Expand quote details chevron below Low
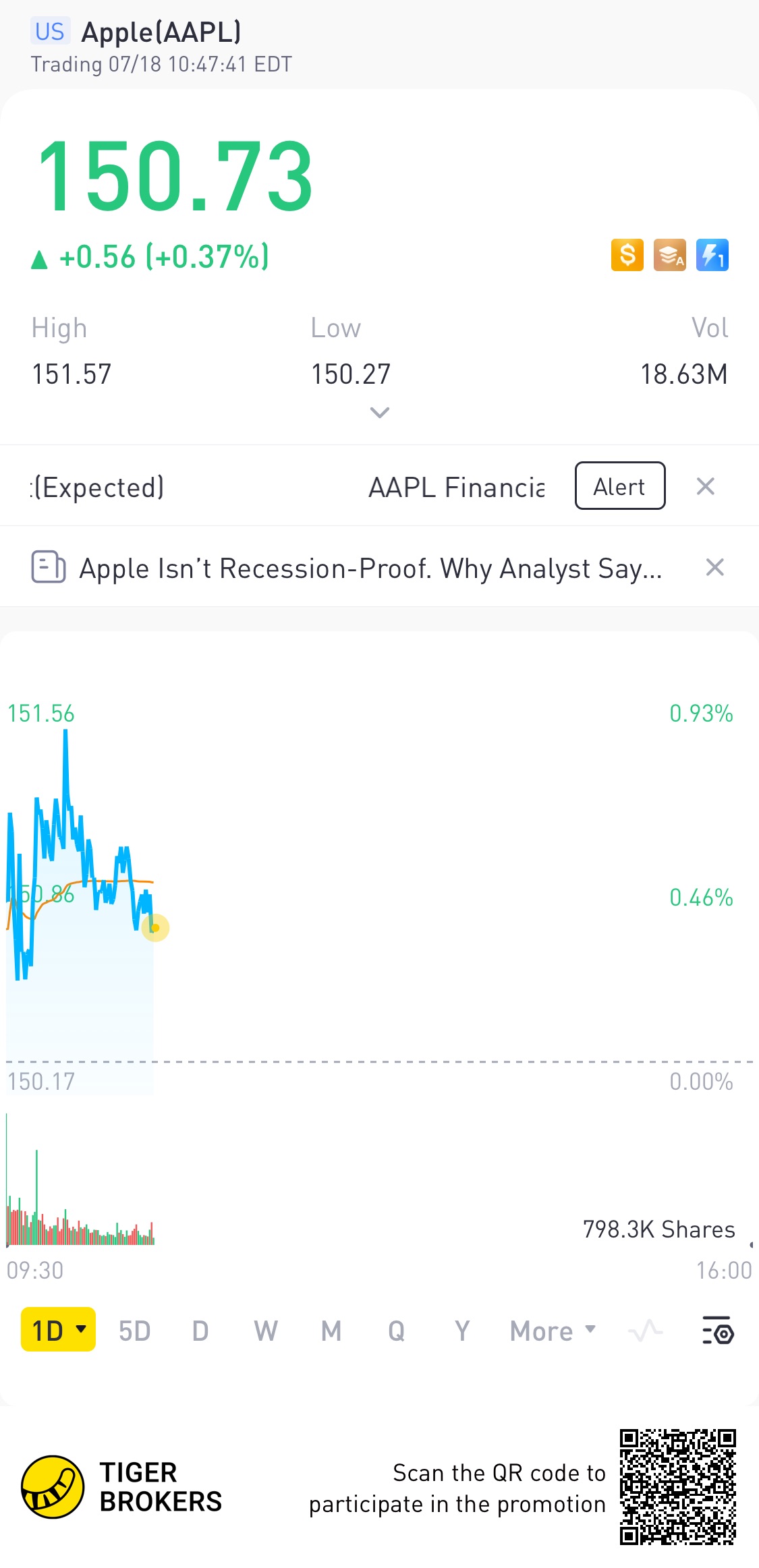This screenshot has height=1568, width=759. [380, 412]
